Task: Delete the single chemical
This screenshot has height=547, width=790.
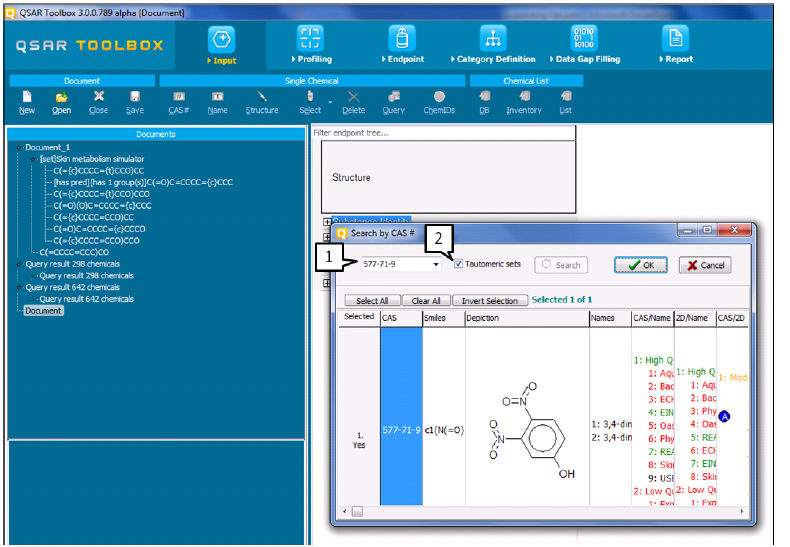Action: [354, 102]
